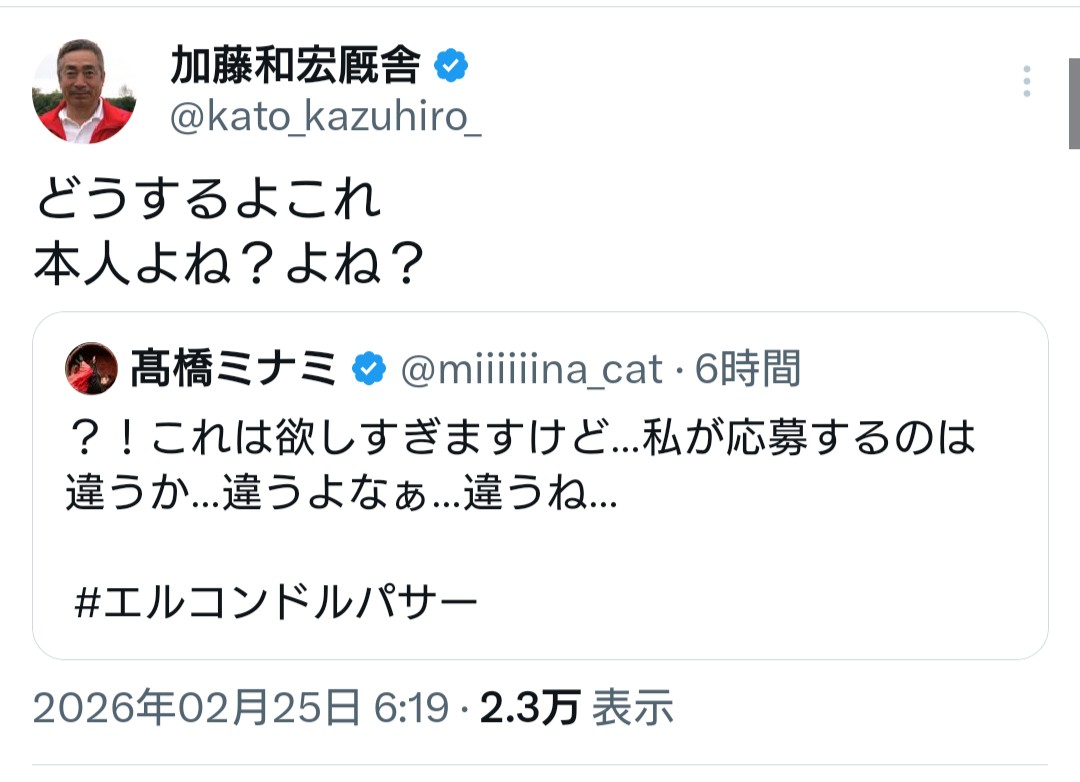Open the #エルコンドルパサー hashtag
This screenshot has height=782, width=1080.
coord(276,603)
